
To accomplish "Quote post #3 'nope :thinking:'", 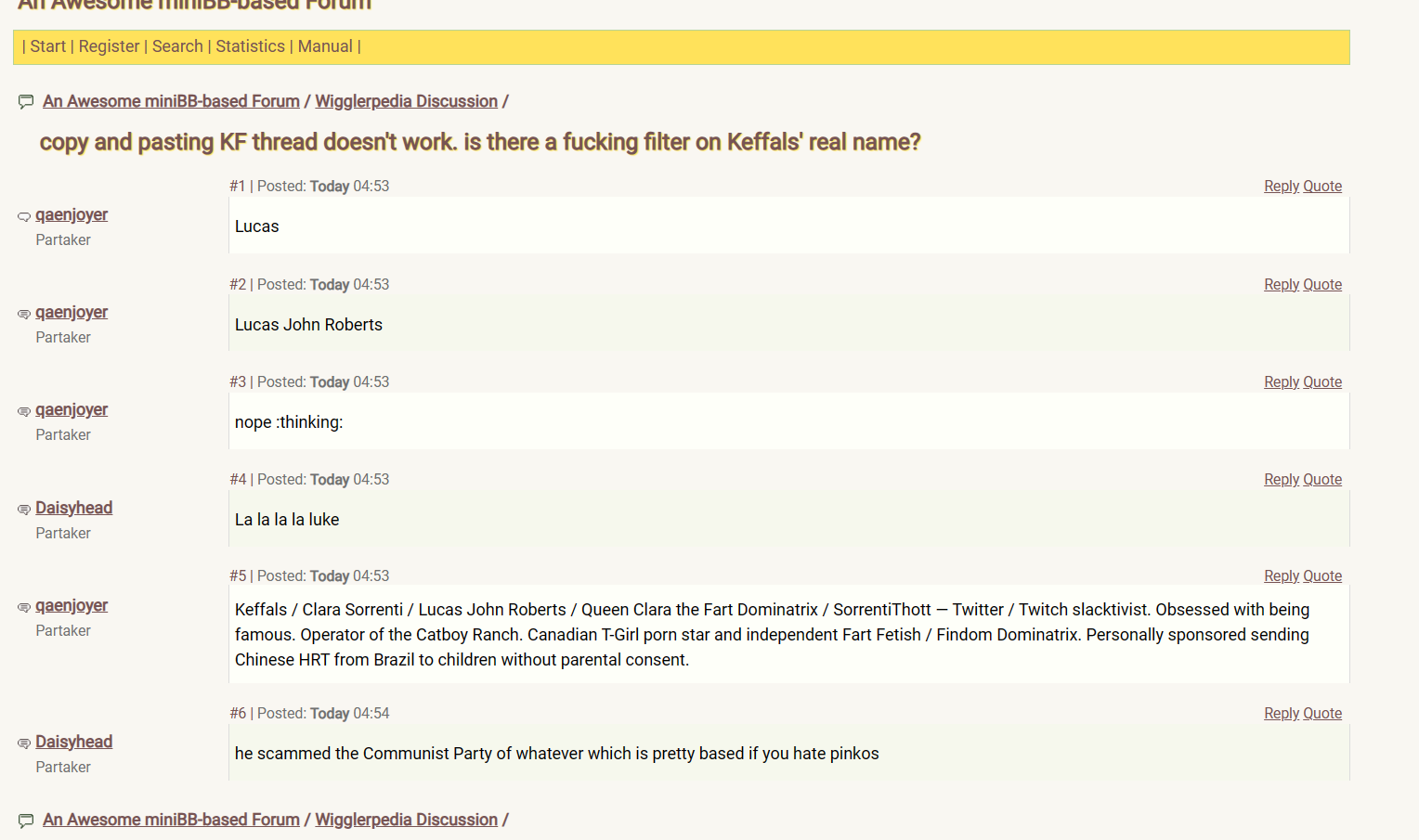I will [1322, 382].
